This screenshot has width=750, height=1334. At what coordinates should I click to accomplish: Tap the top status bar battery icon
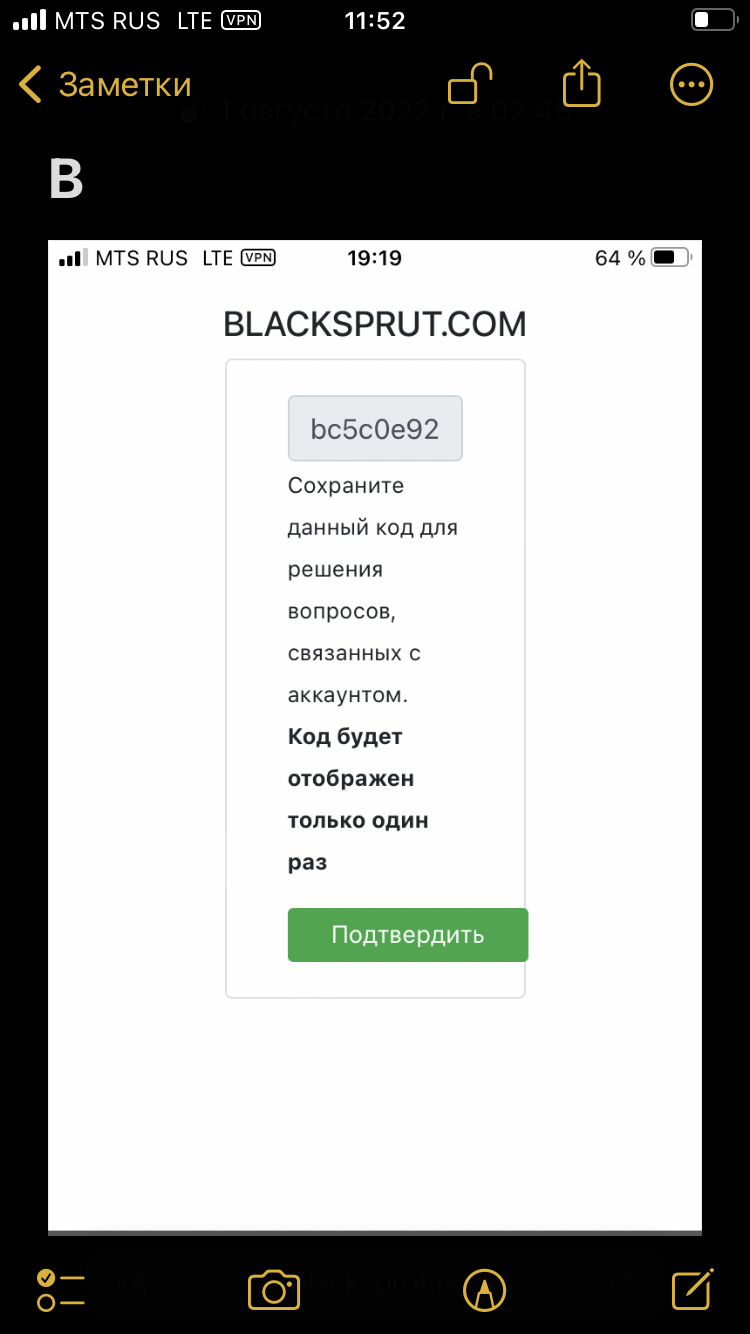[714, 20]
